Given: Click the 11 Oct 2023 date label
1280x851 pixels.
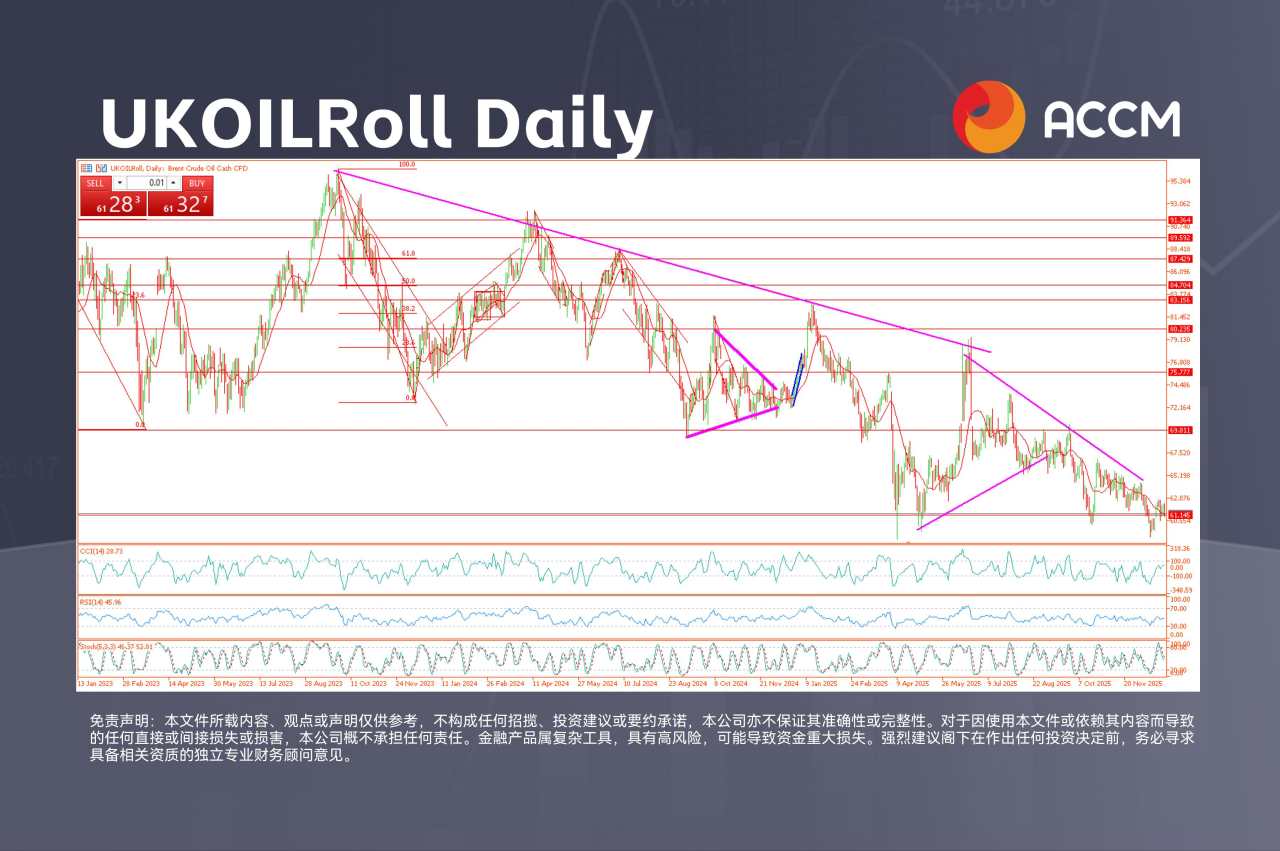Looking at the screenshot, I should (369, 684).
